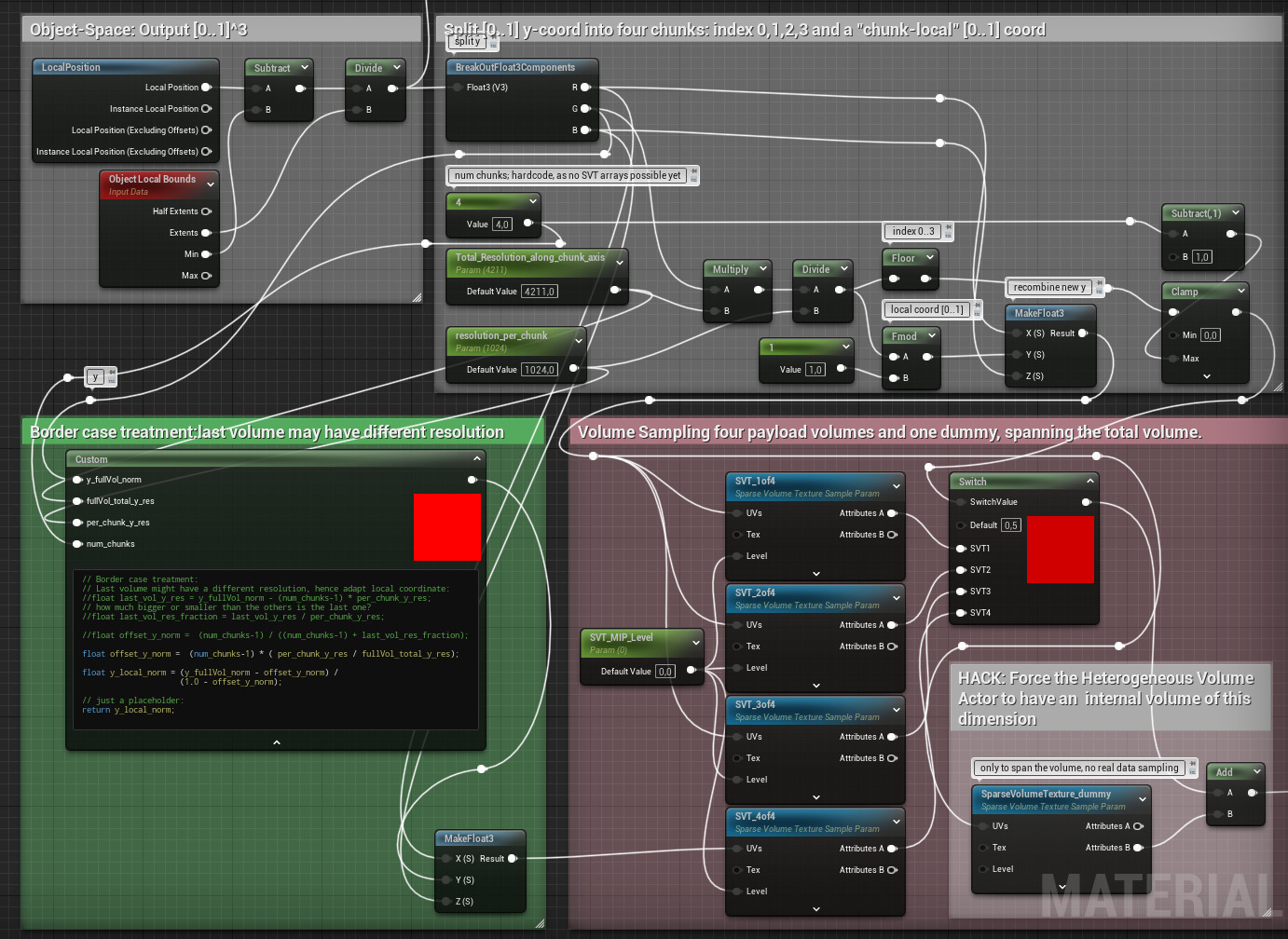Edit SVT_MIP_Level Default Value 0,0 field

(x=665, y=672)
